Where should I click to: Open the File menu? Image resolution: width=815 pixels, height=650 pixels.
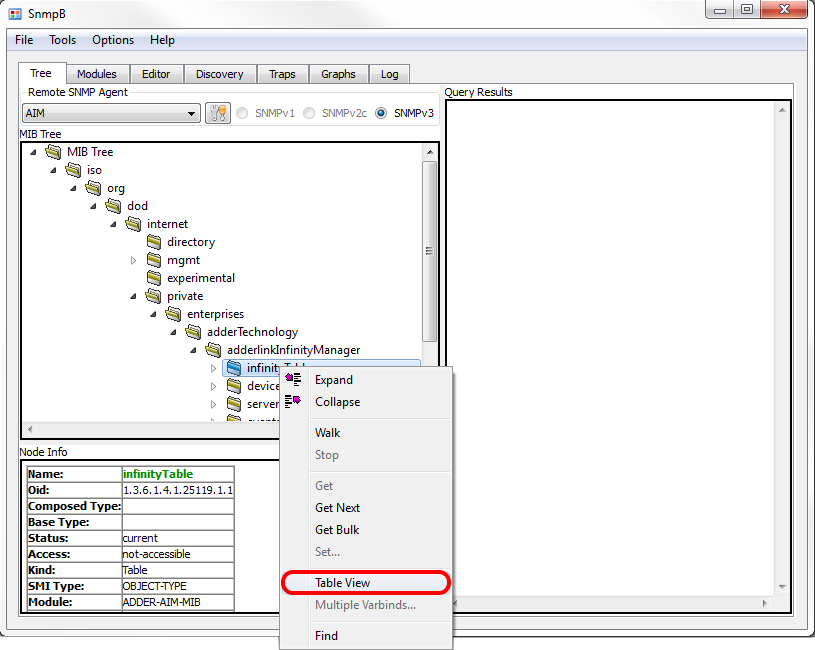(24, 40)
